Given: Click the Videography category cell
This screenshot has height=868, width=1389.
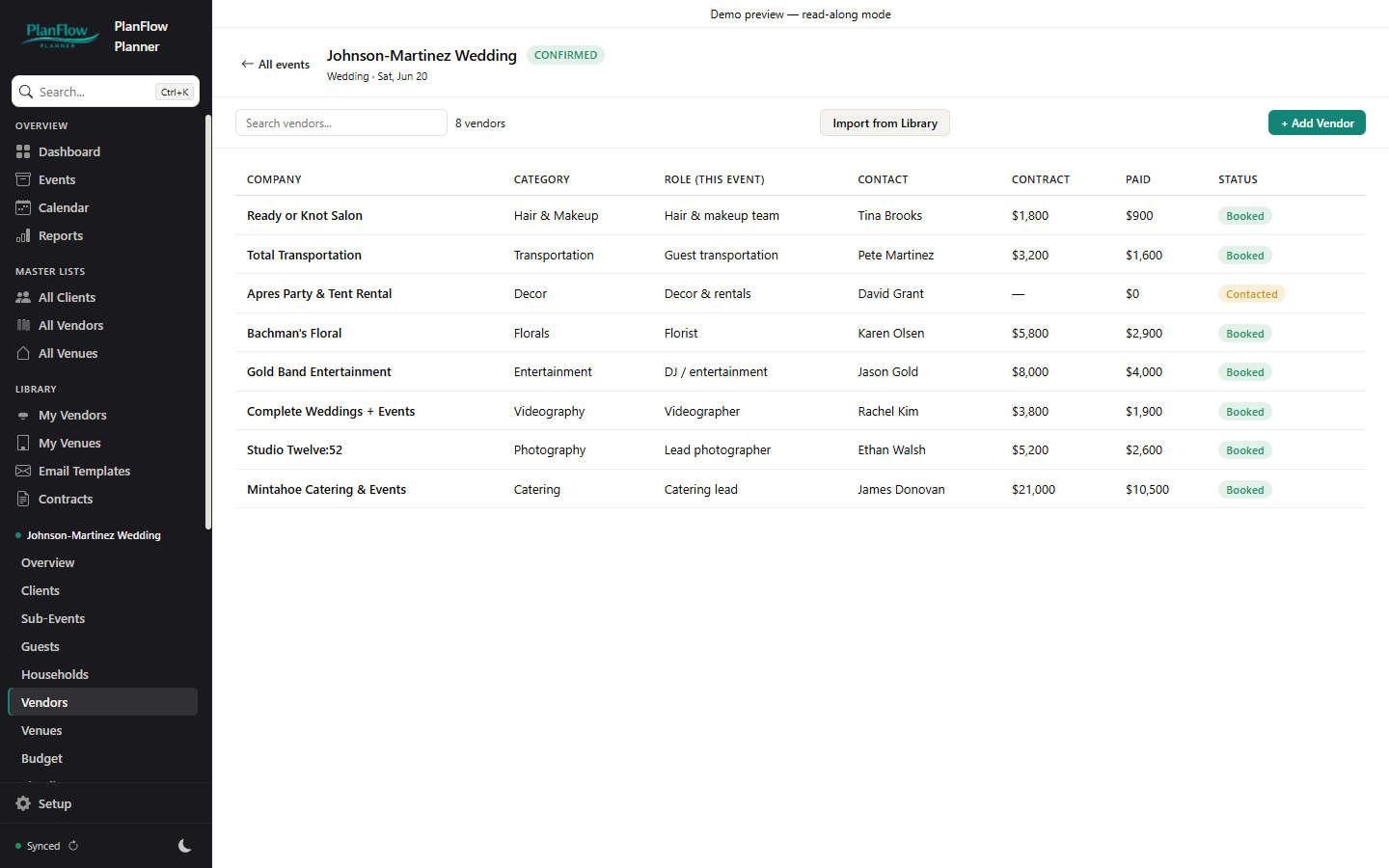Looking at the screenshot, I should point(549,411).
